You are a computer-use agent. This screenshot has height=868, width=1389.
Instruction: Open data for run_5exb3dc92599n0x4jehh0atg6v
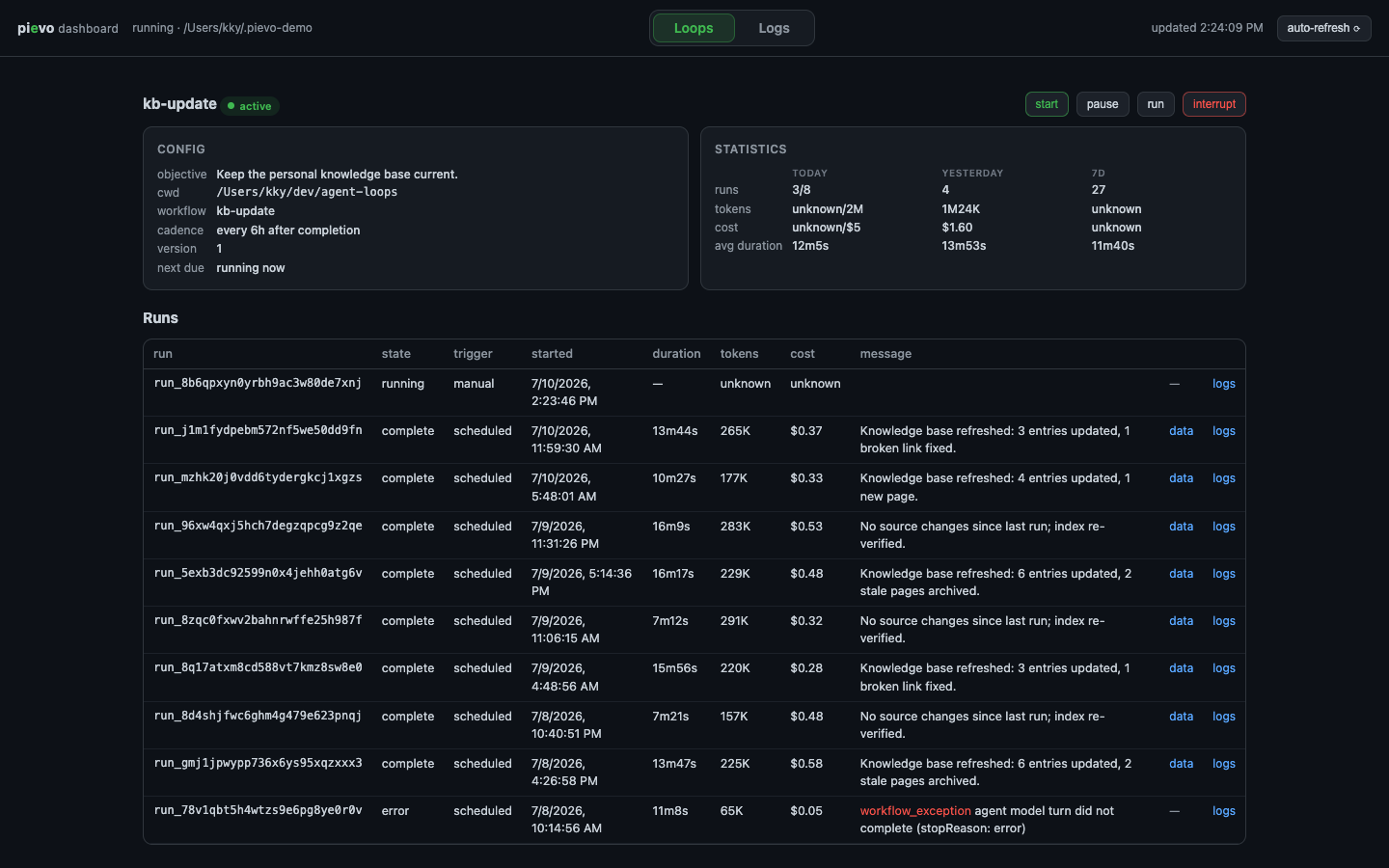[x=1181, y=574]
